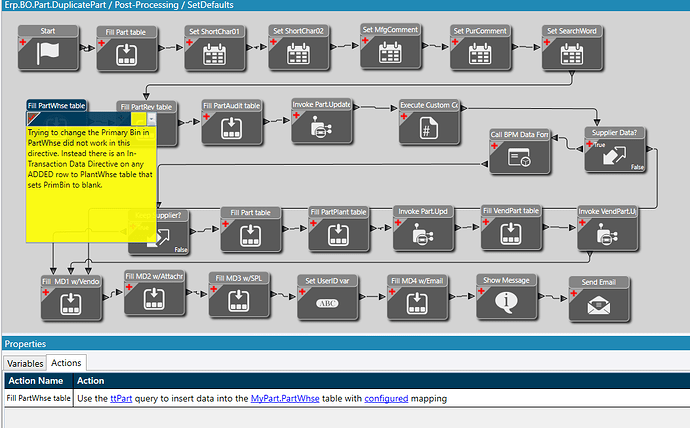Viewport: 690px width, 428px height.
Task: Select the Call BPM Data Form node
Action: pos(520,151)
